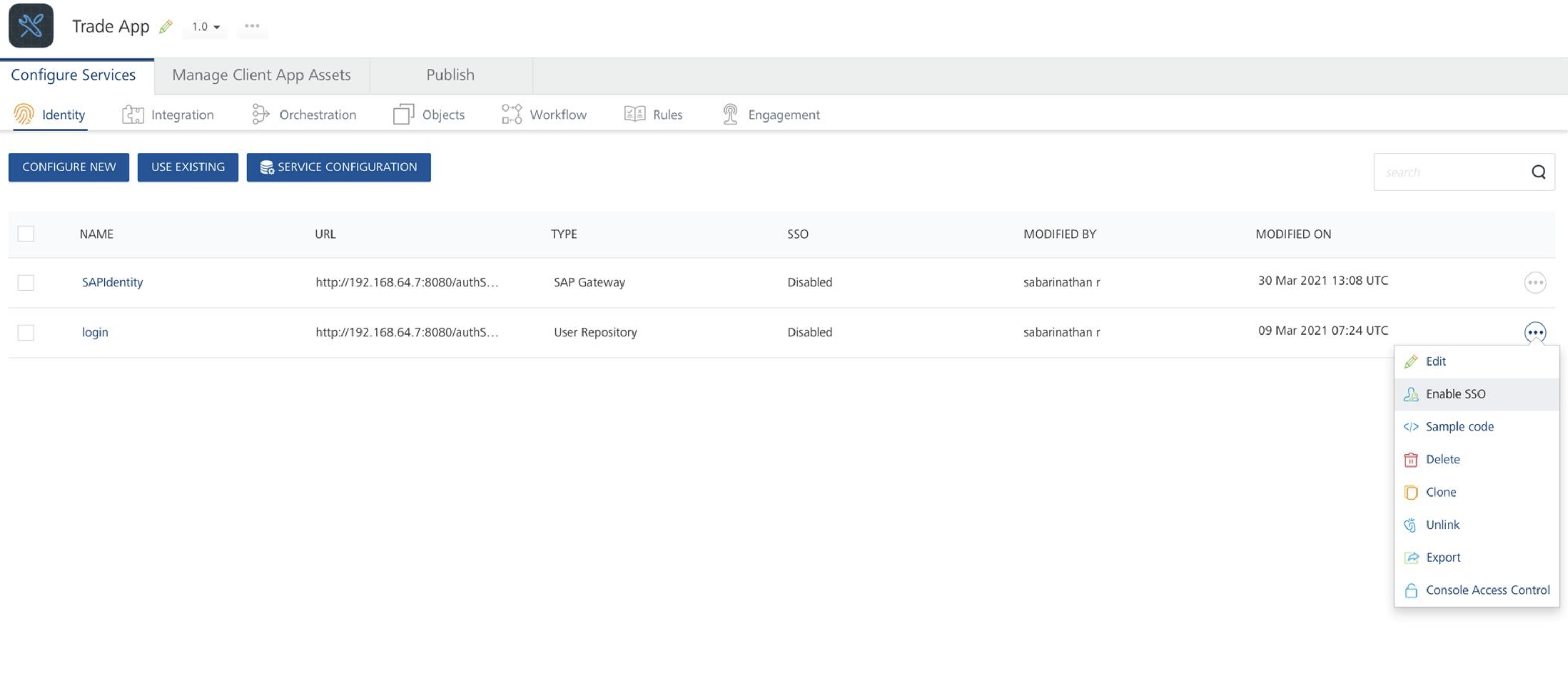Click the pencil icon beside Trade App
Screen dimensions: 1568x689
166,26
